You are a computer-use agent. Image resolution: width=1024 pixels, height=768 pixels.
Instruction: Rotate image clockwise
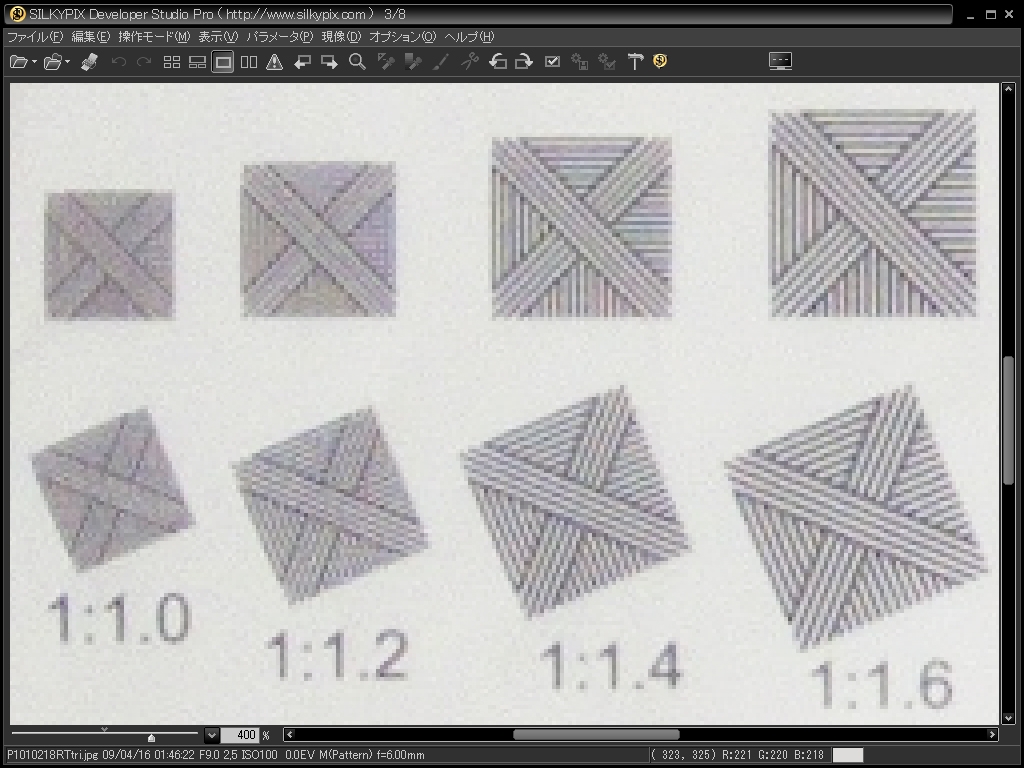[x=523, y=62]
